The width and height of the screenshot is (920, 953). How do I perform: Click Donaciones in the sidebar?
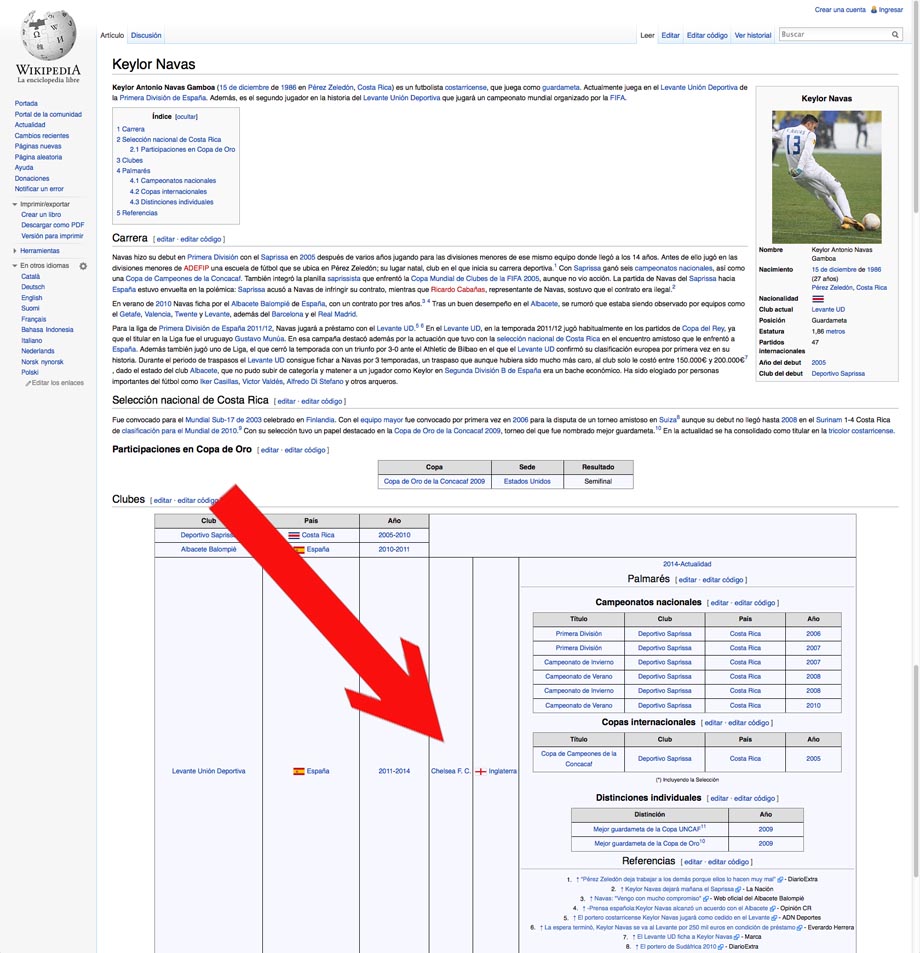click(x=32, y=179)
